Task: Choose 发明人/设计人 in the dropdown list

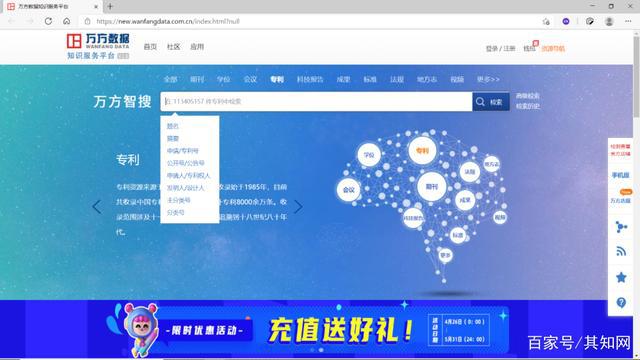Action: click(185, 188)
